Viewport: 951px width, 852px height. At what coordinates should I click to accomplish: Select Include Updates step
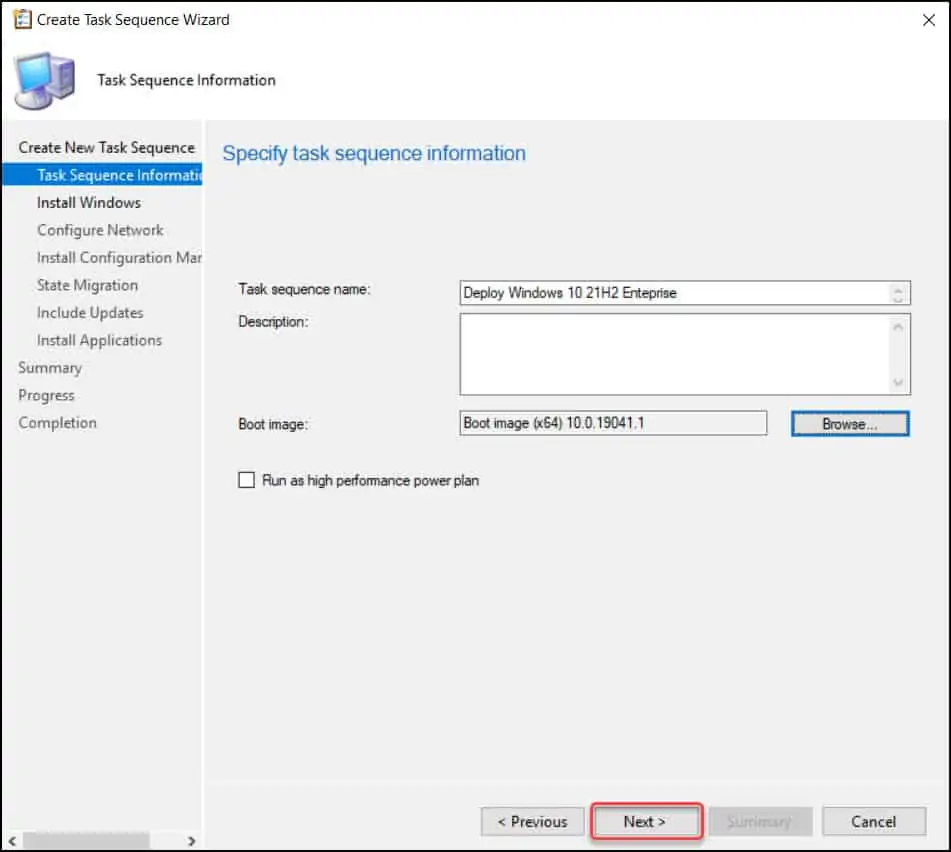point(90,313)
